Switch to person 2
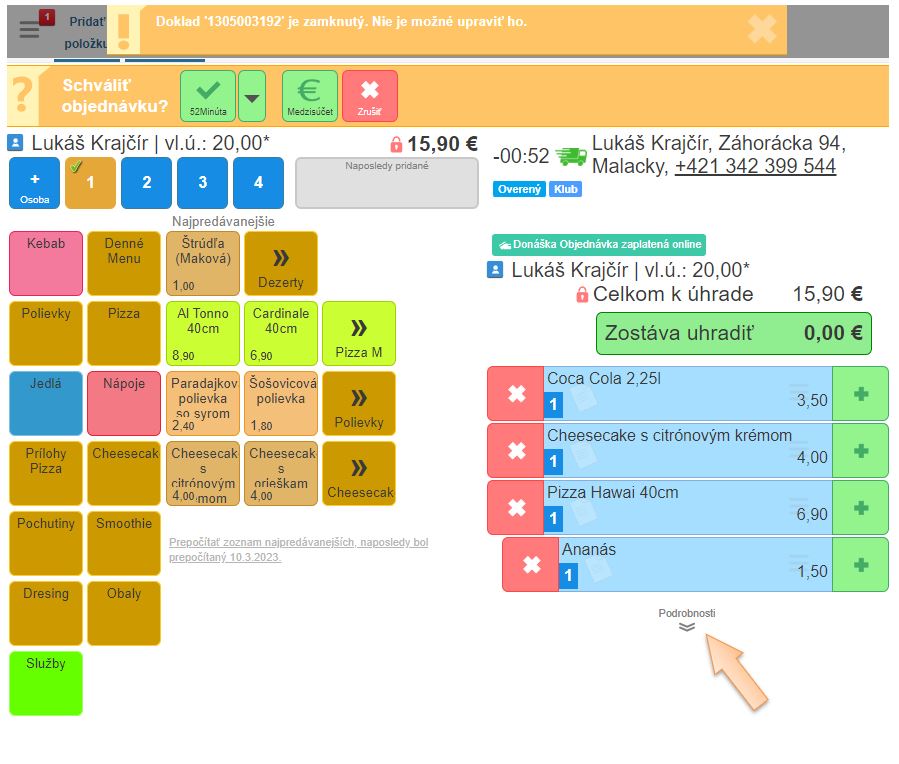899x764 pixels. [146, 183]
